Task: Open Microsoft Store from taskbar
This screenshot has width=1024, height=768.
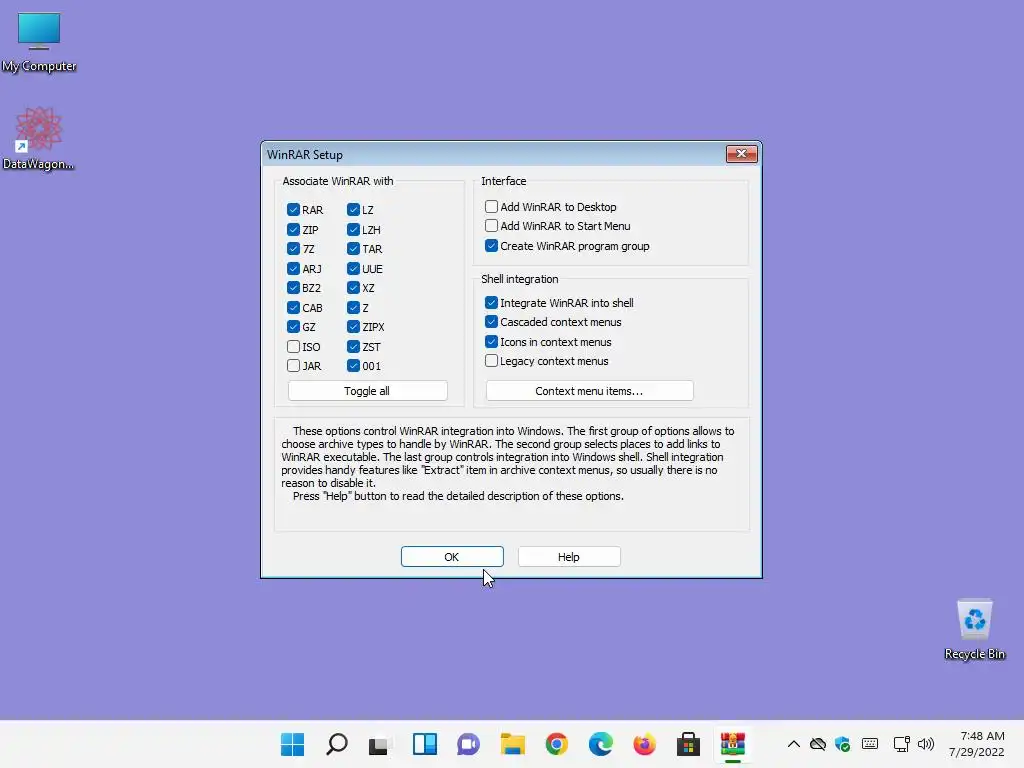Action: pos(688,744)
